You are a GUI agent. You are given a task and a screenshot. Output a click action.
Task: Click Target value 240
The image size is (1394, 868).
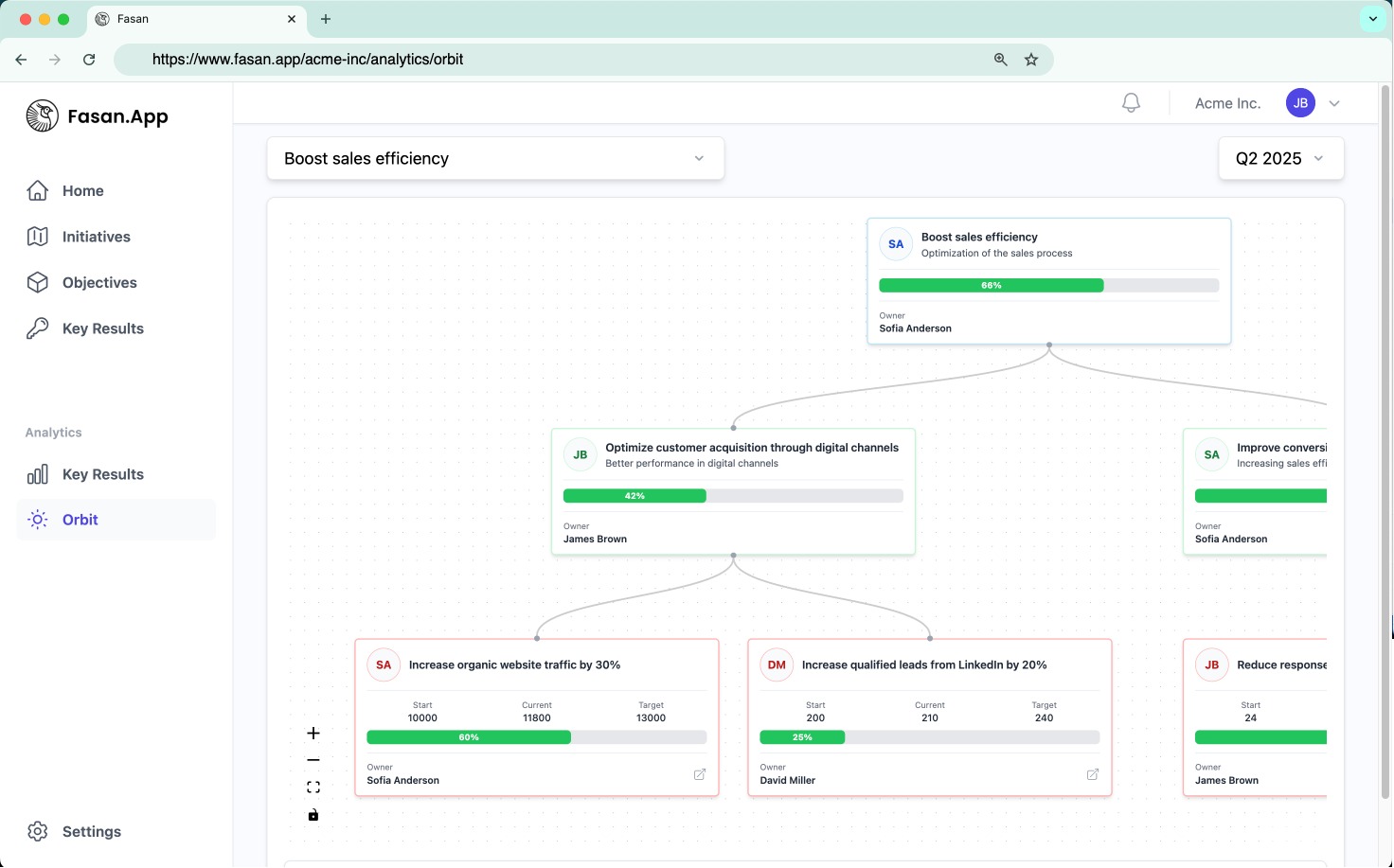coord(1044,718)
